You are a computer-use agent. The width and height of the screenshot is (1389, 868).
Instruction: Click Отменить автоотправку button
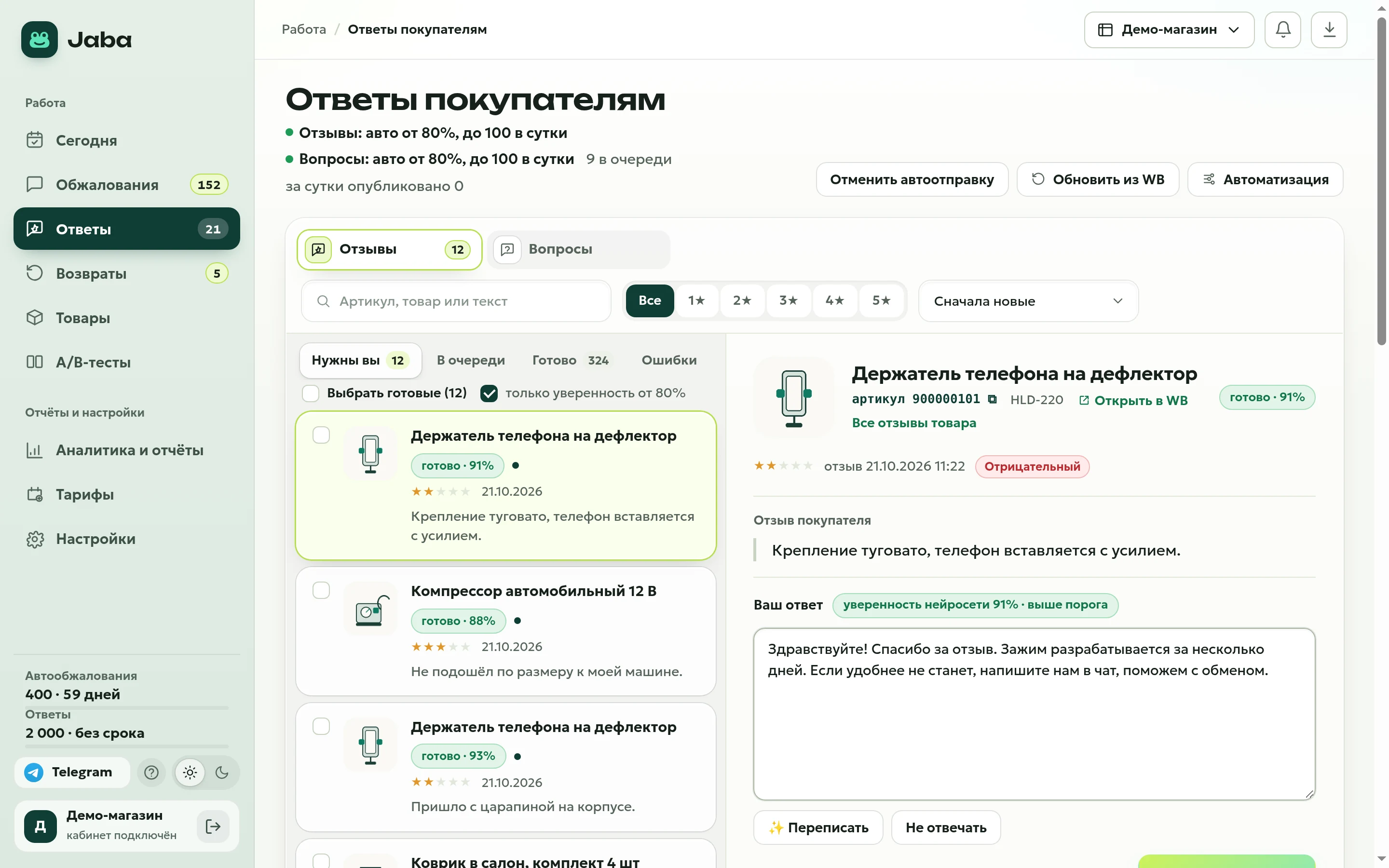(912, 180)
